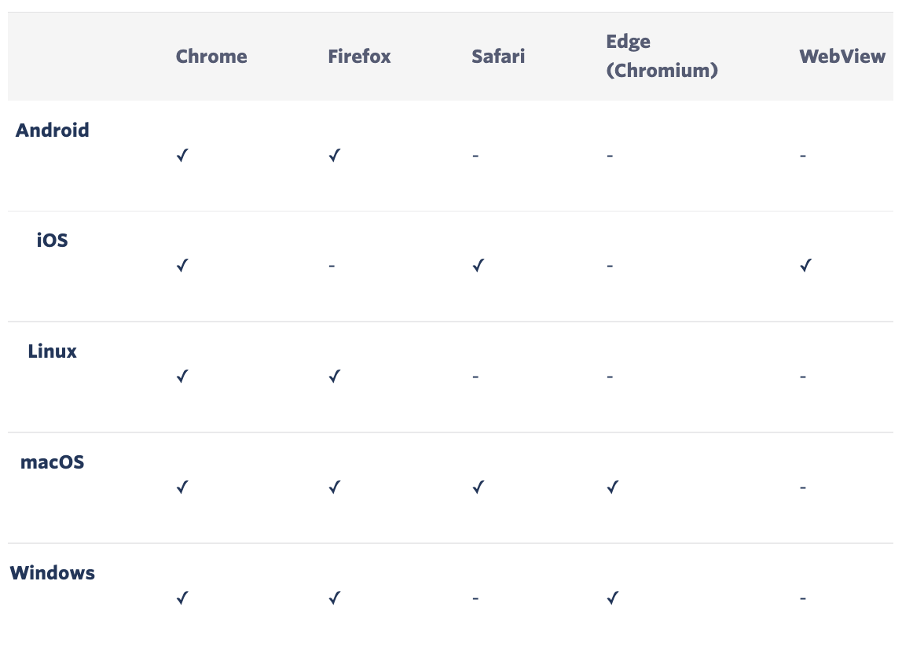Click the Windows row label
Viewport: 902px width, 652px height.
[x=52, y=573]
